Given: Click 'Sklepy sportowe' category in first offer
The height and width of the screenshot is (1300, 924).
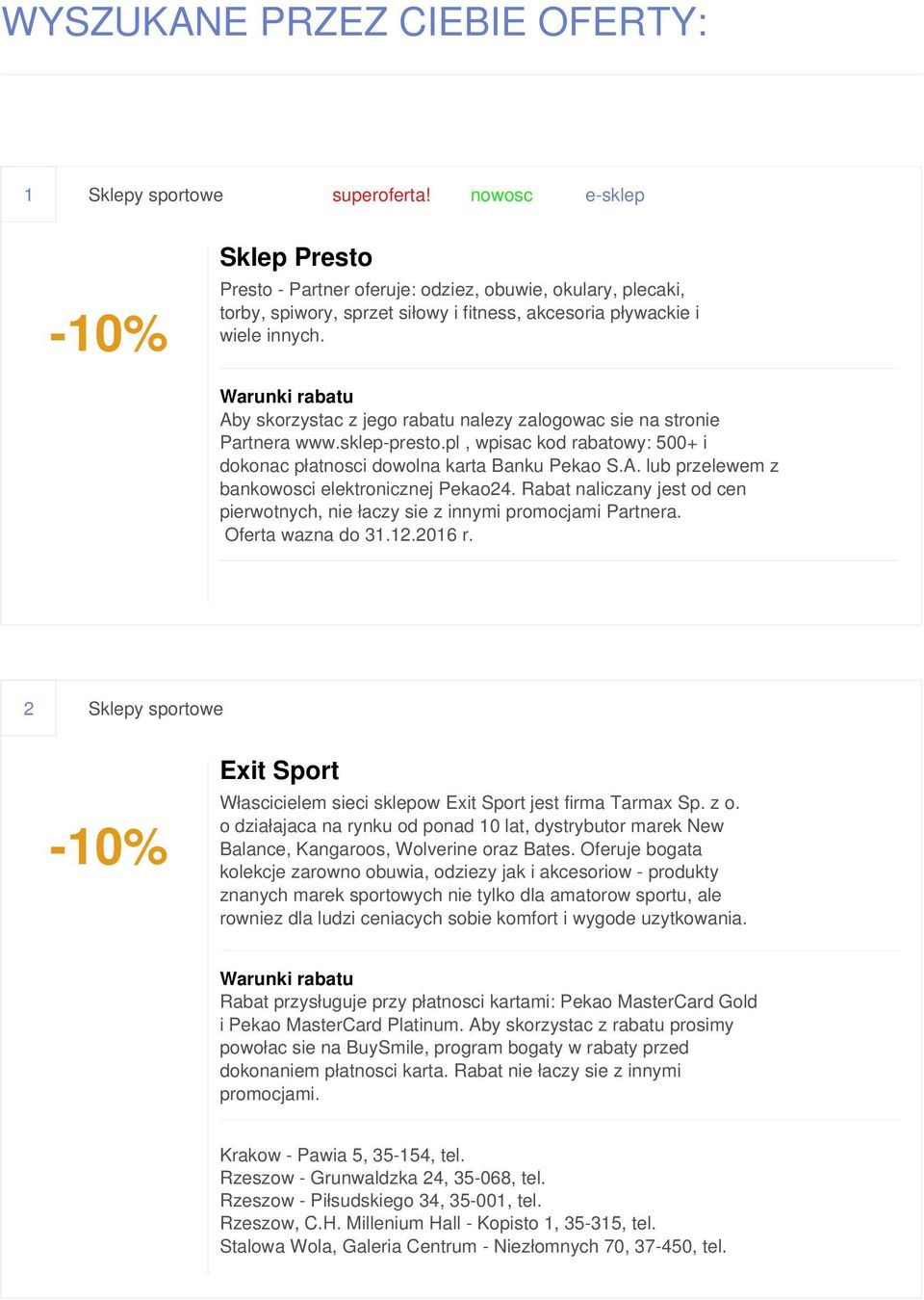Looking at the screenshot, I should 156,195.
